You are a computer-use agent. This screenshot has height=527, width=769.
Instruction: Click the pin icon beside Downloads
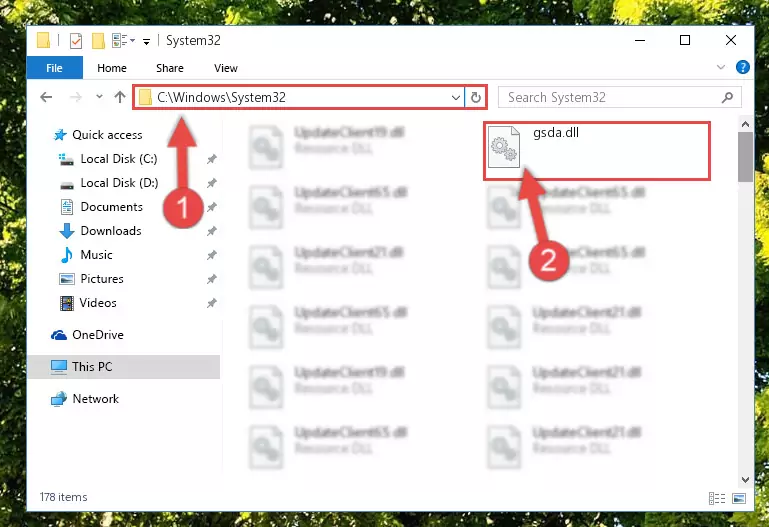(211, 231)
